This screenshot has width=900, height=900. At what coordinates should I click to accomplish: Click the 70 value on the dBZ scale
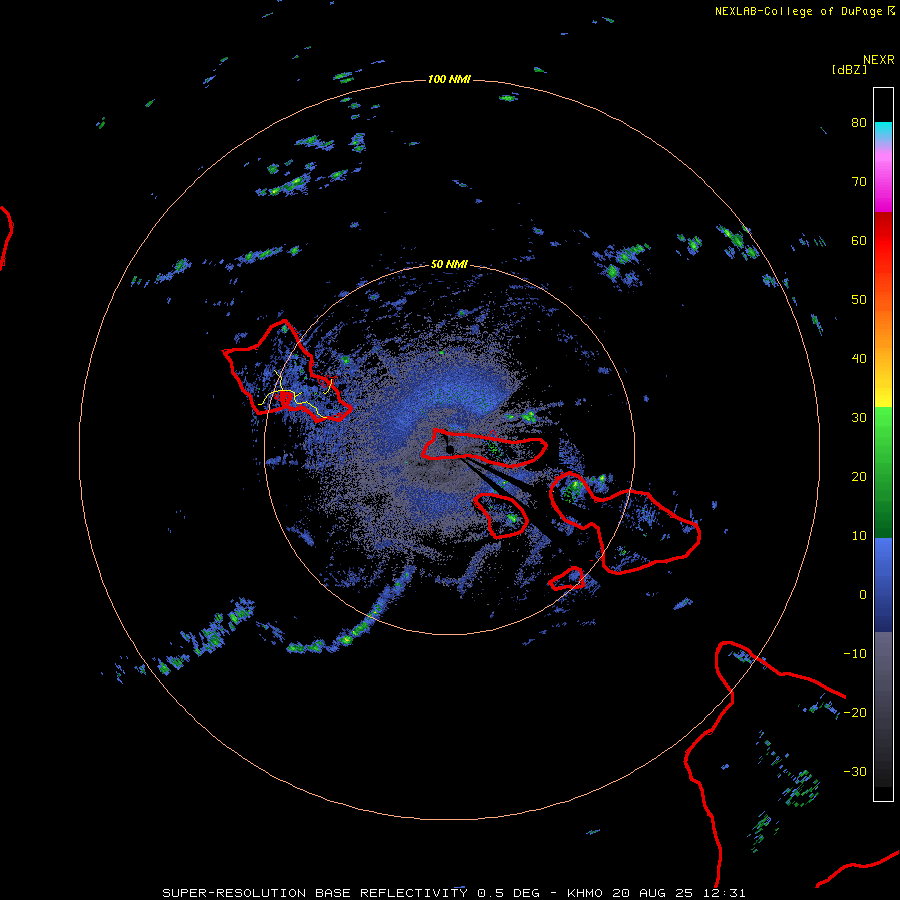pyautogui.click(x=859, y=182)
